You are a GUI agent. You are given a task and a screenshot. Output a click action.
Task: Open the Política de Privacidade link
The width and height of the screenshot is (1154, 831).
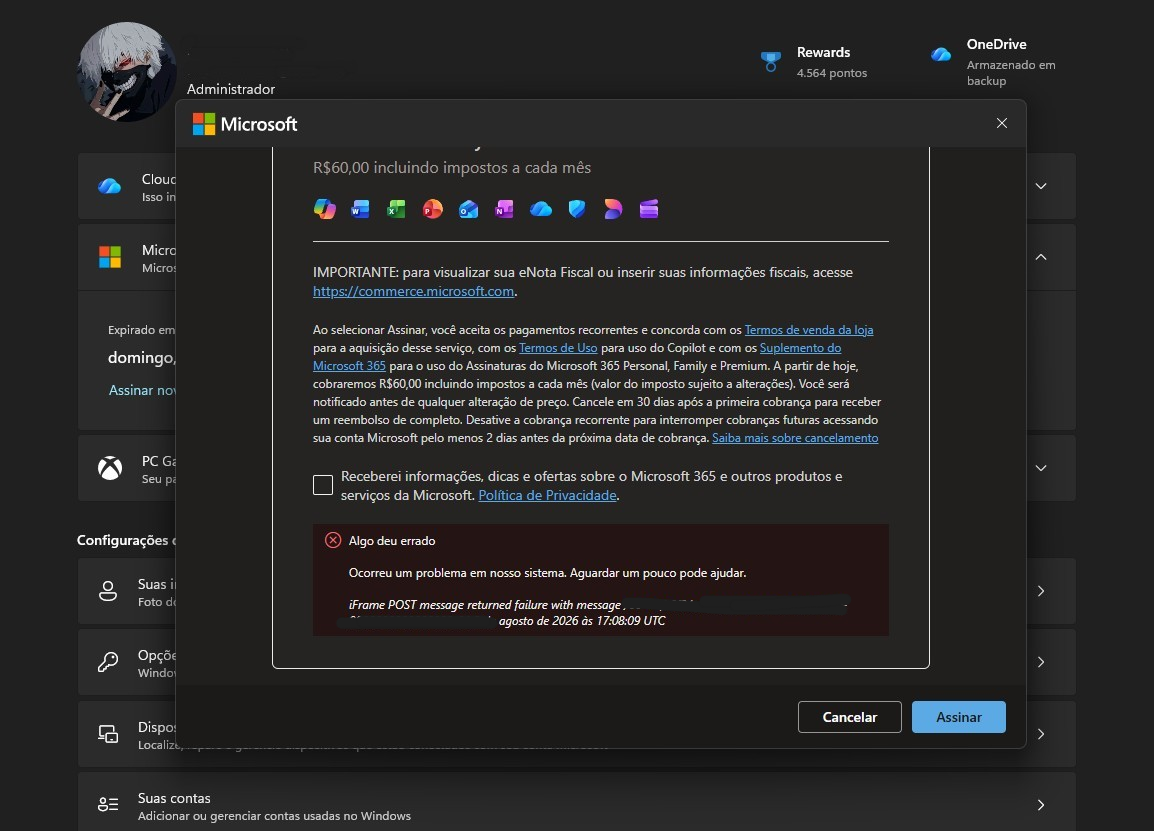click(x=548, y=495)
